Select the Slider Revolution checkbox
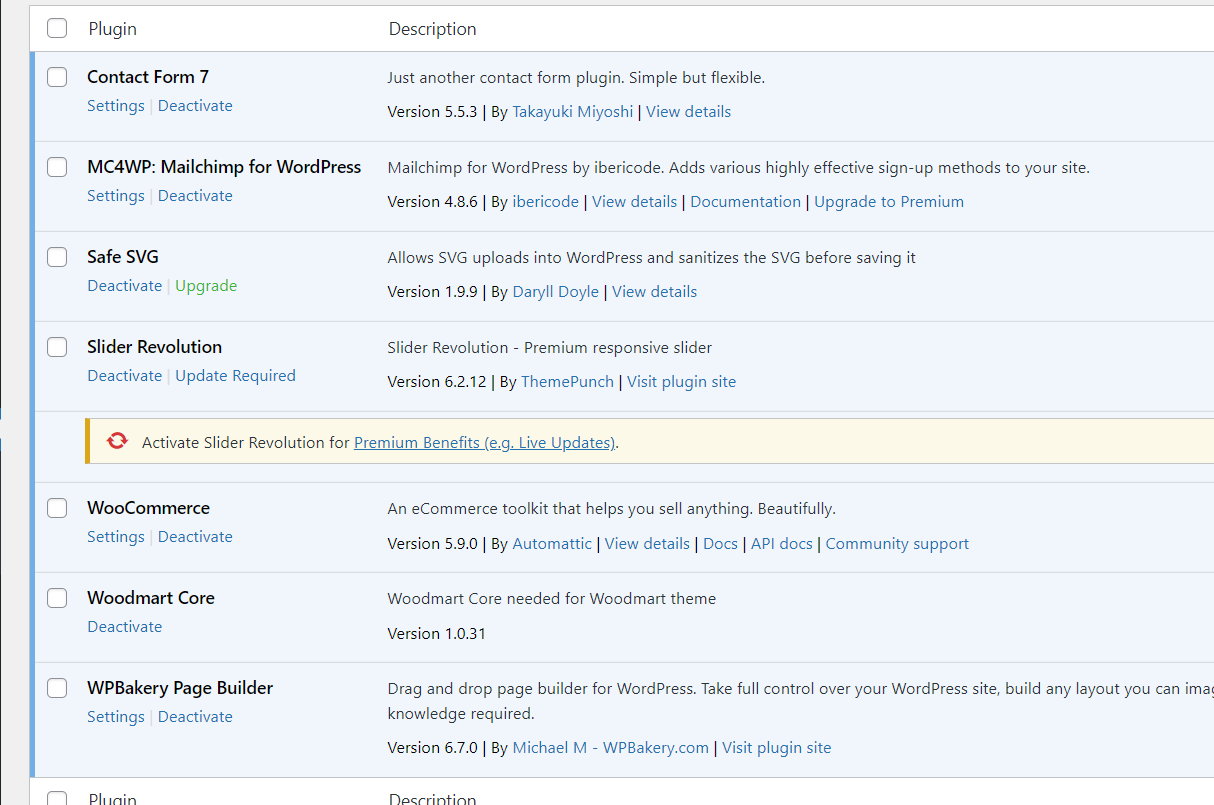 click(x=57, y=347)
